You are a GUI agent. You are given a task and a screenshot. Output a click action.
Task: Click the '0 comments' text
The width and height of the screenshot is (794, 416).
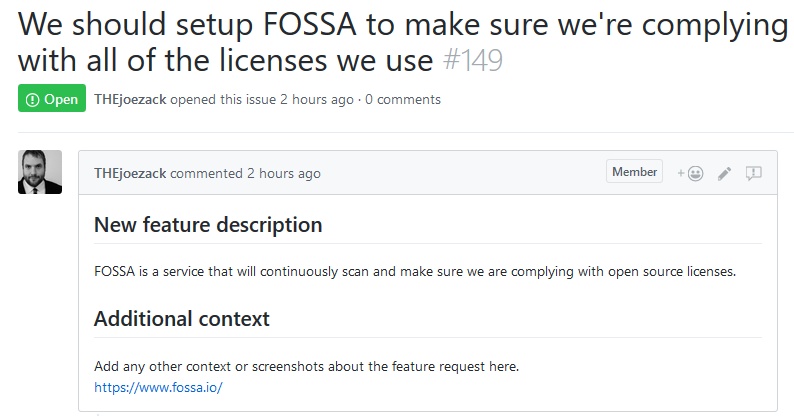pyautogui.click(x=403, y=99)
